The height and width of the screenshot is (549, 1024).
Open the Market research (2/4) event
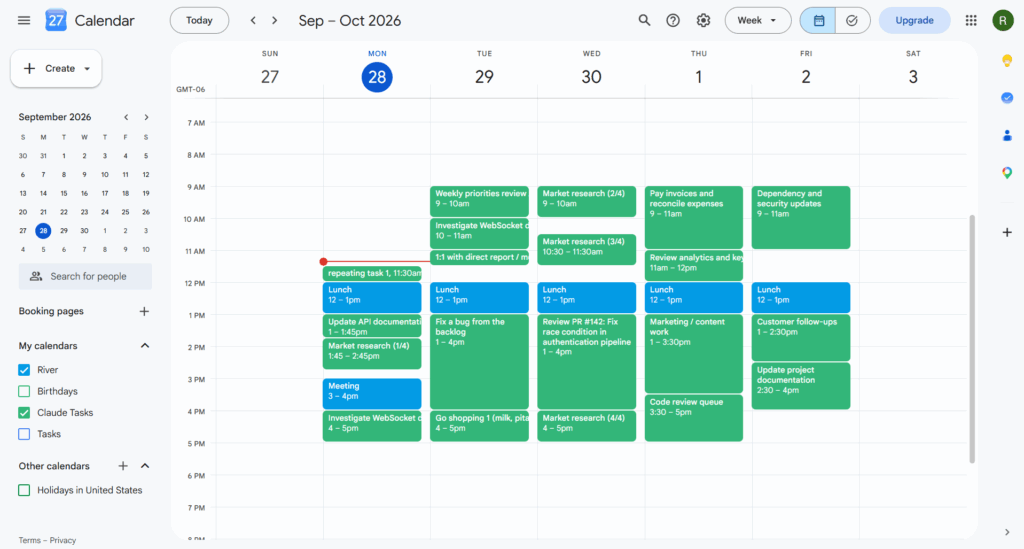pos(586,201)
